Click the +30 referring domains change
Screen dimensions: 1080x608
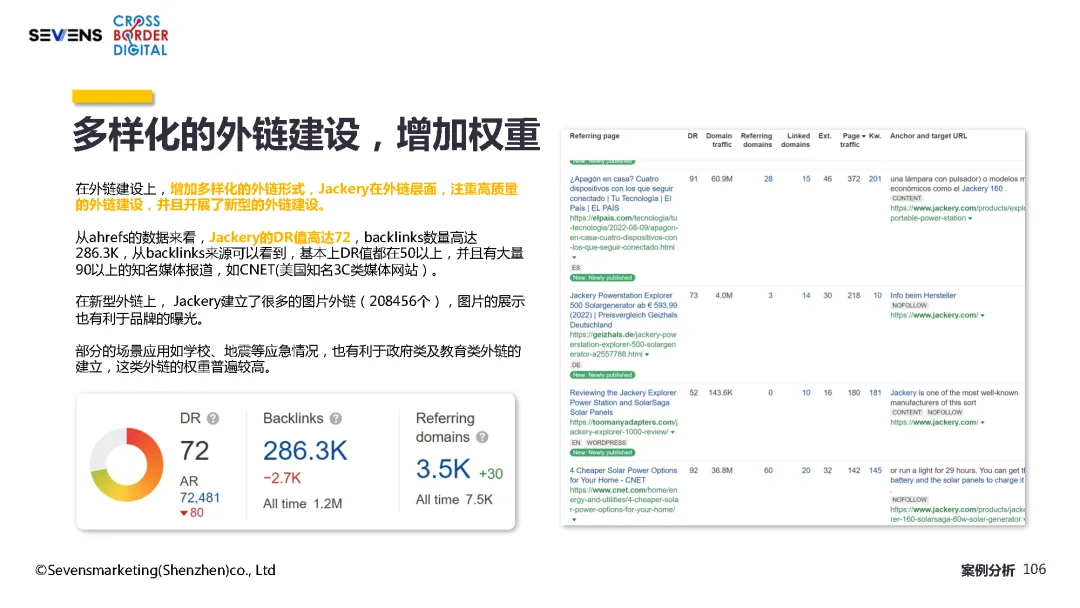click(490, 474)
